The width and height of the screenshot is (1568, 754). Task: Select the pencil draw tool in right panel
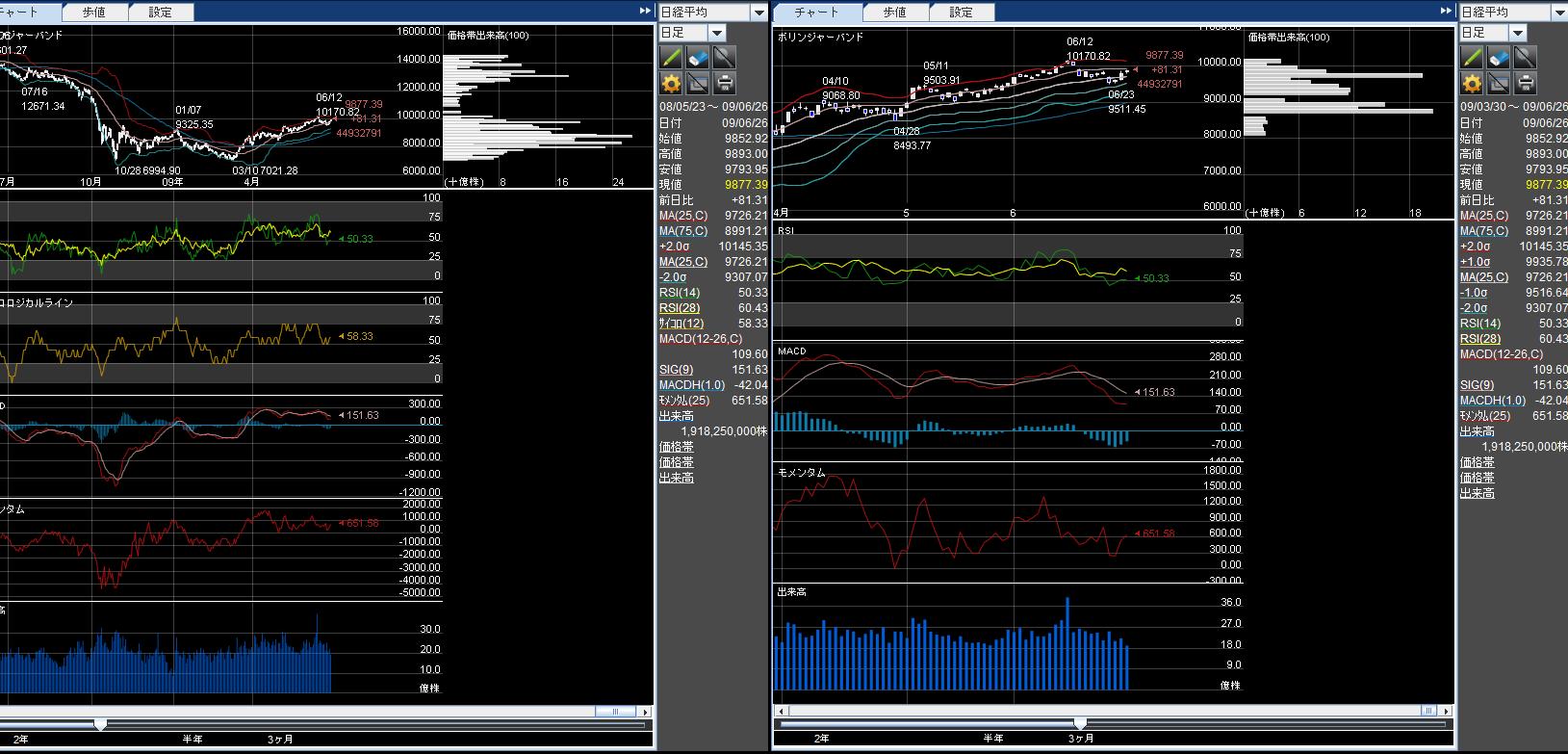point(1472,57)
